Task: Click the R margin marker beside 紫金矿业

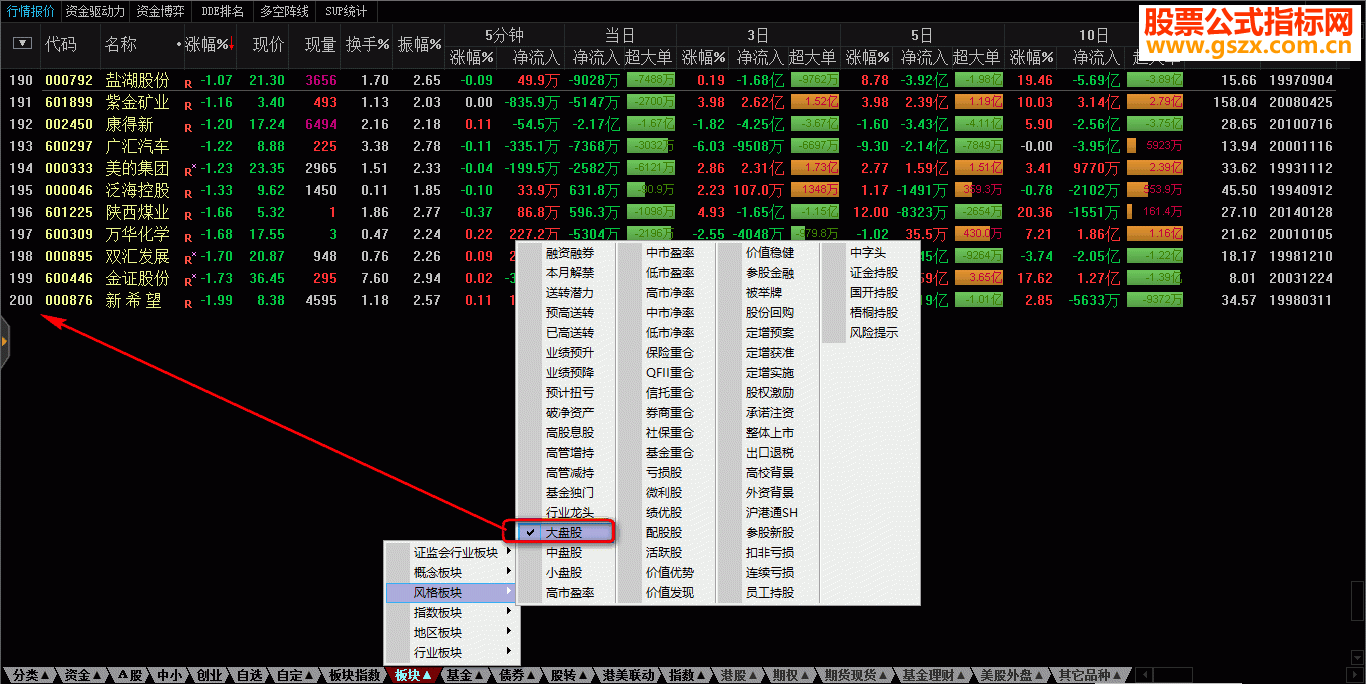Action: coord(188,104)
